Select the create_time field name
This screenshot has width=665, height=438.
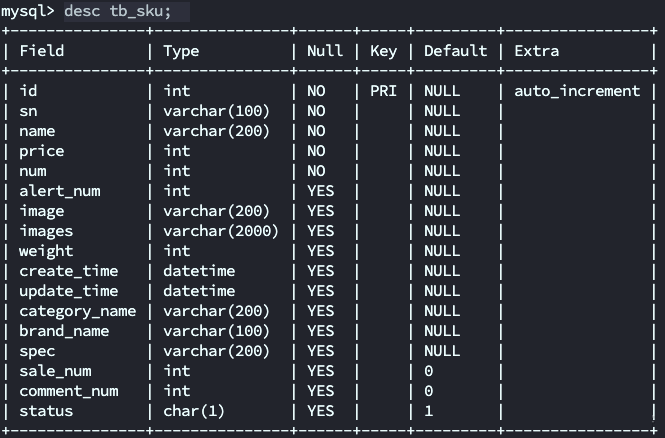pyautogui.click(x=69, y=271)
